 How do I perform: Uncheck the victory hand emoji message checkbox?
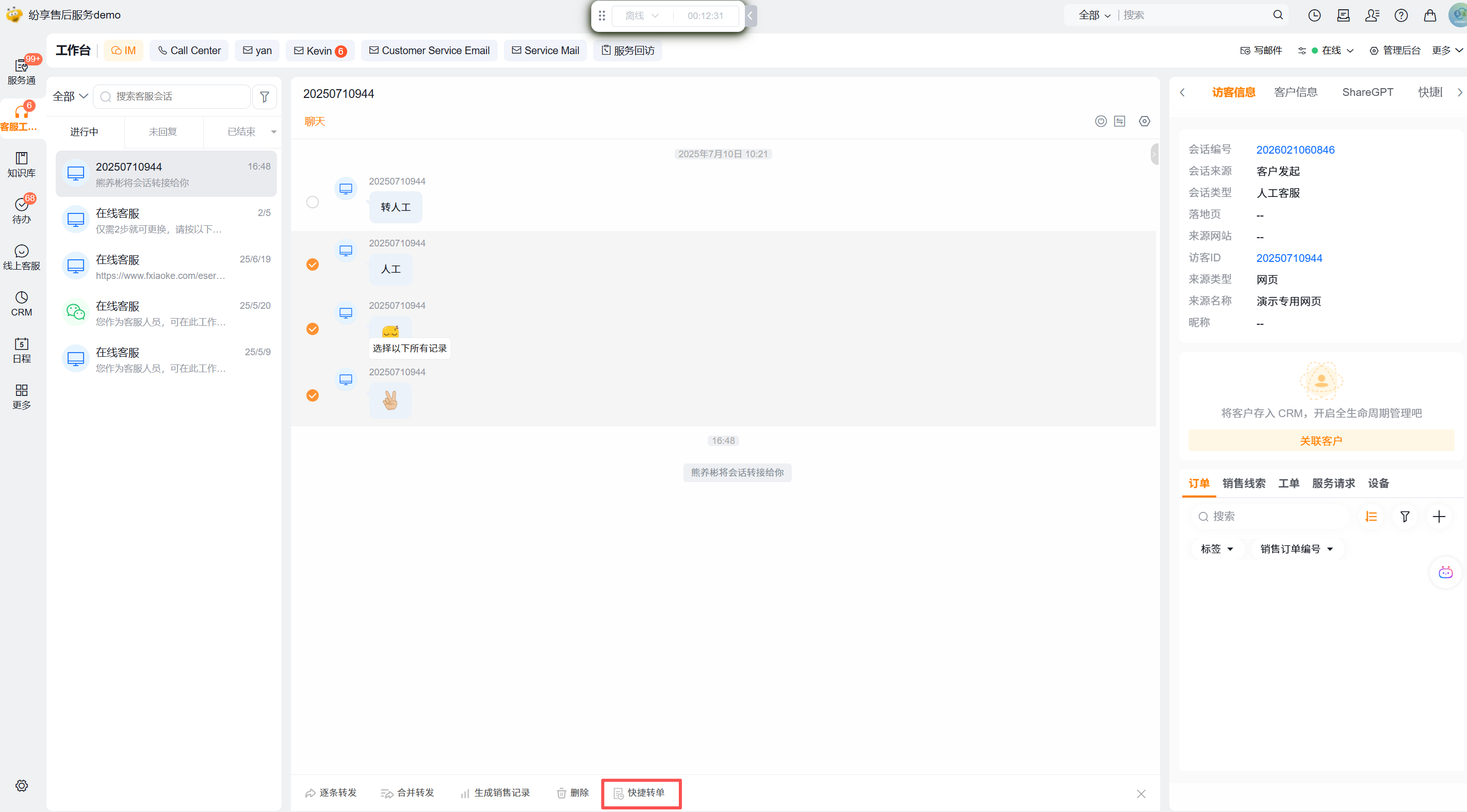(313, 395)
